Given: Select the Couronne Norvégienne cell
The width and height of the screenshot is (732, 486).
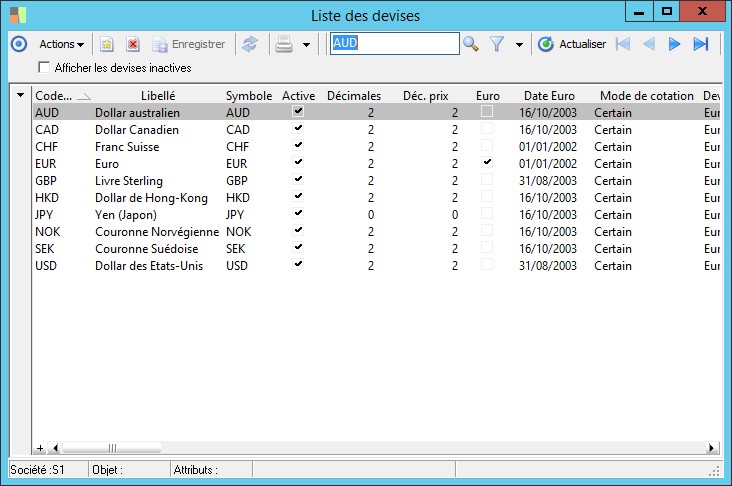Looking at the screenshot, I should (x=157, y=232).
